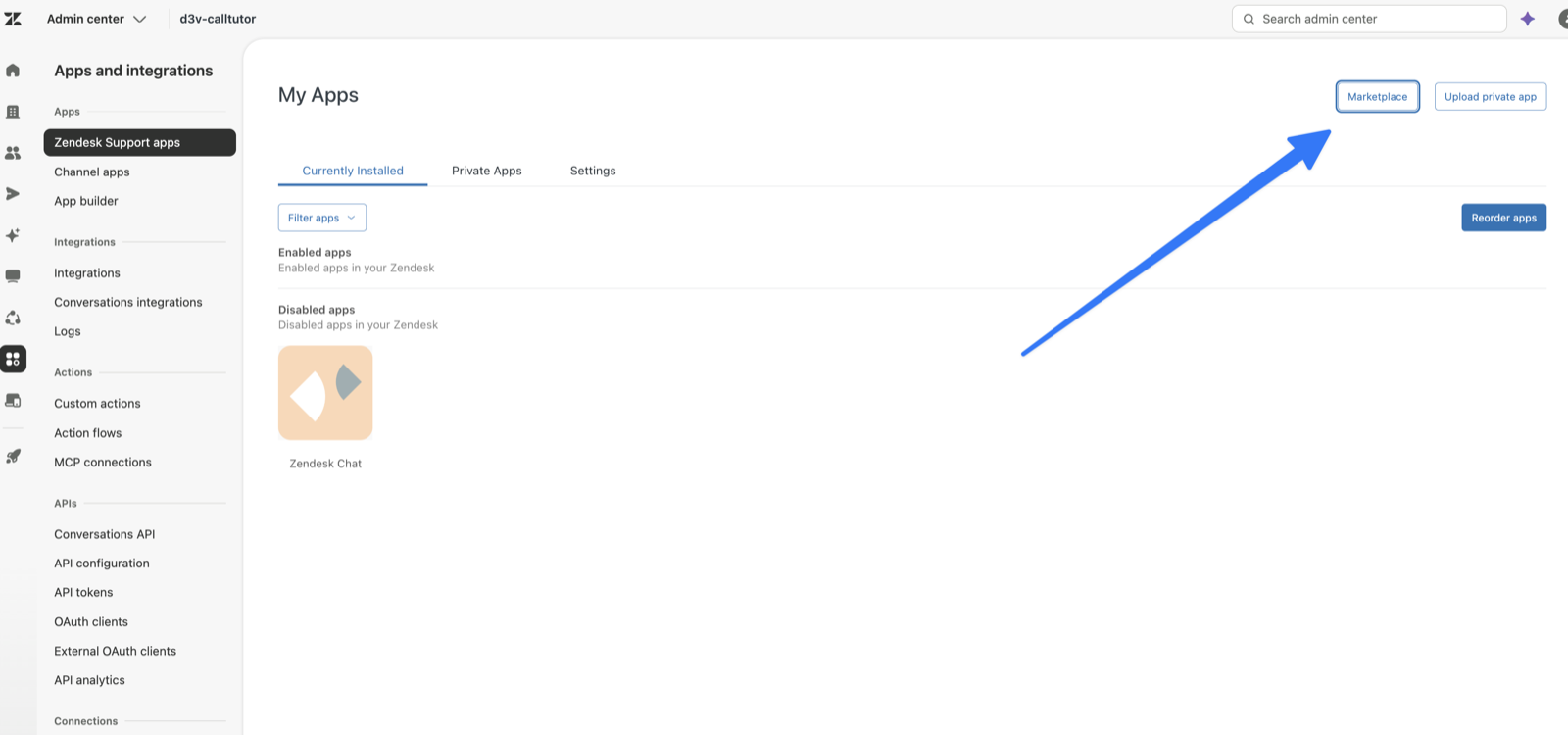
Task: Click the My Apps page title
Action: click(x=318, y=95)
